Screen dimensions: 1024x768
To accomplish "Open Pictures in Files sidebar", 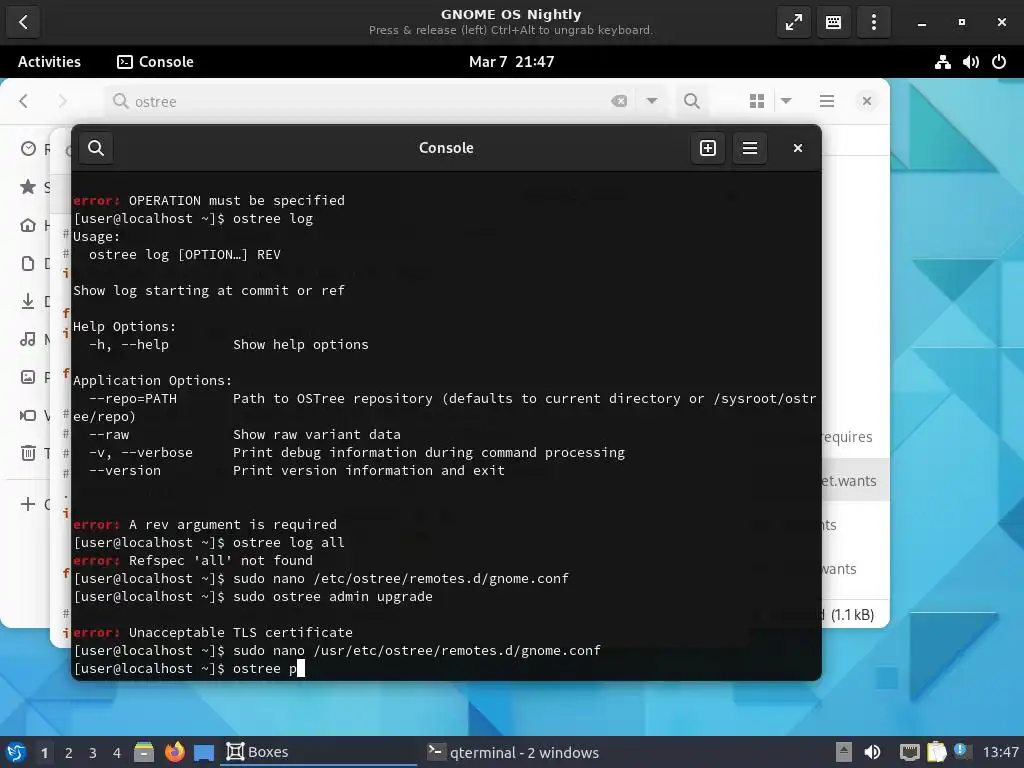I will tap(30, 377).
